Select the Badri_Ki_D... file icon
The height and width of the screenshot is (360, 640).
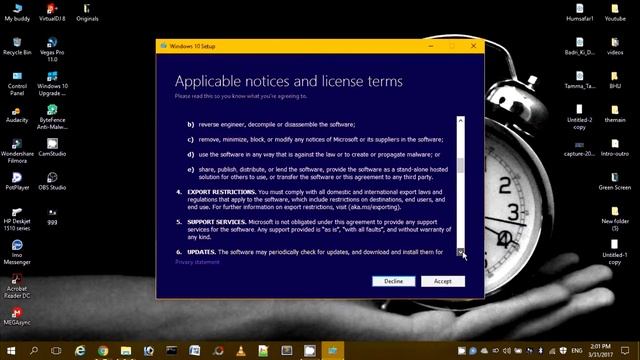tap(580, 46)
